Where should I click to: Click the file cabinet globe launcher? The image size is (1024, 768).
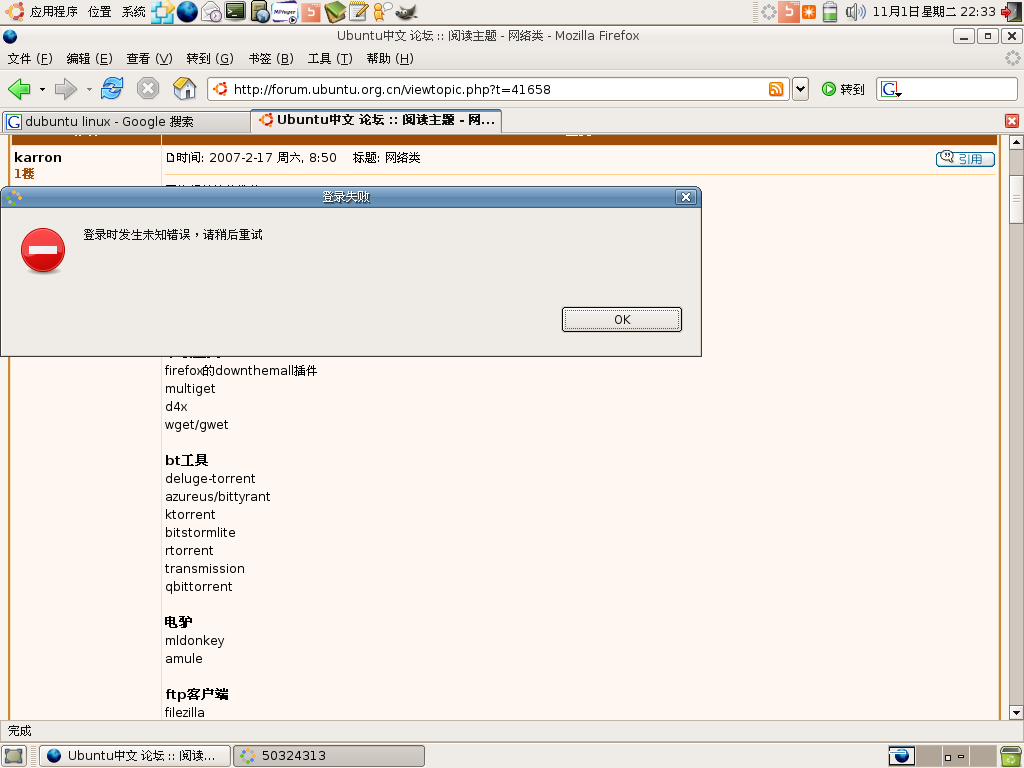click(x=260, y=12)
